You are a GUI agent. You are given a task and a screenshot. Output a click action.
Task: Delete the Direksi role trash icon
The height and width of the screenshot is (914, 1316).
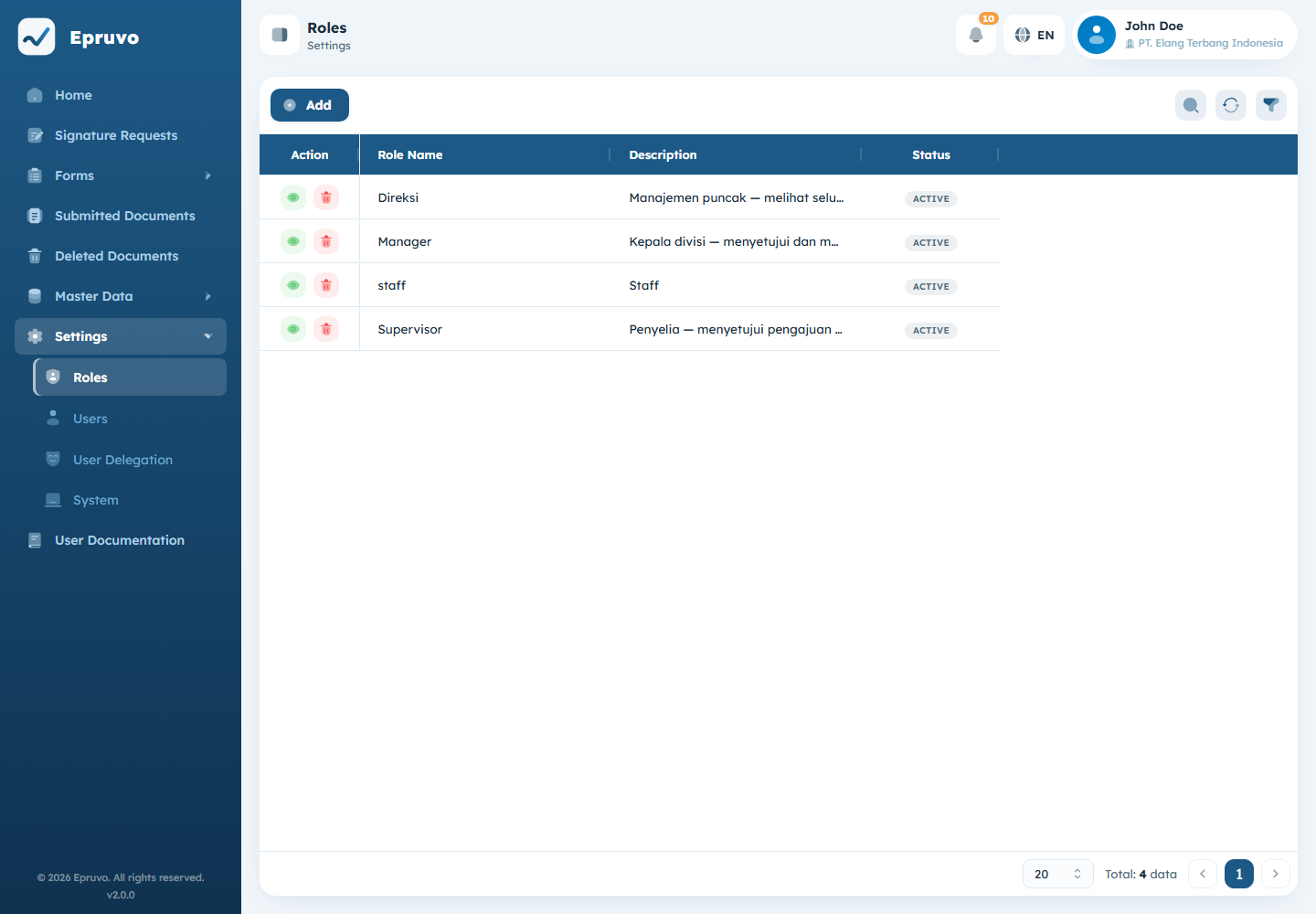(x=326, y=197)
